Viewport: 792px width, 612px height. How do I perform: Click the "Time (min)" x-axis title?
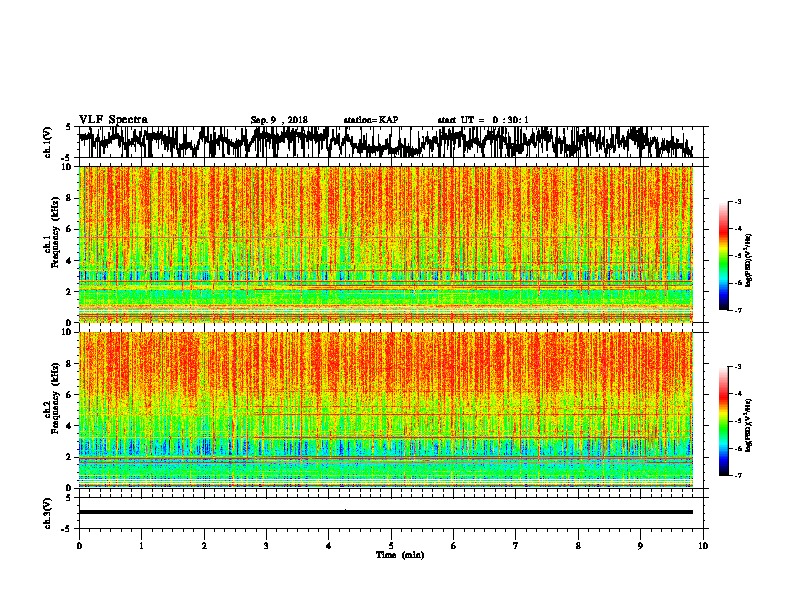(400, 555)
